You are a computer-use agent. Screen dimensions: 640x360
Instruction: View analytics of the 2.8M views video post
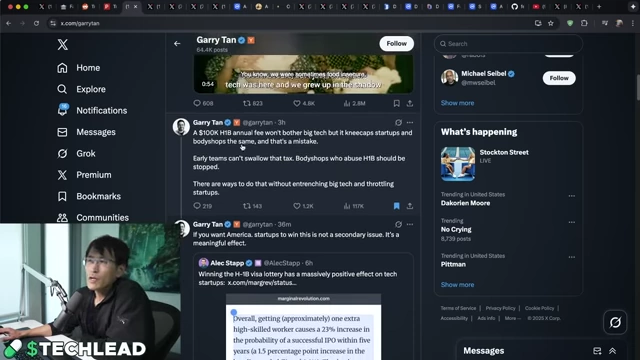(x=354, y=103)
